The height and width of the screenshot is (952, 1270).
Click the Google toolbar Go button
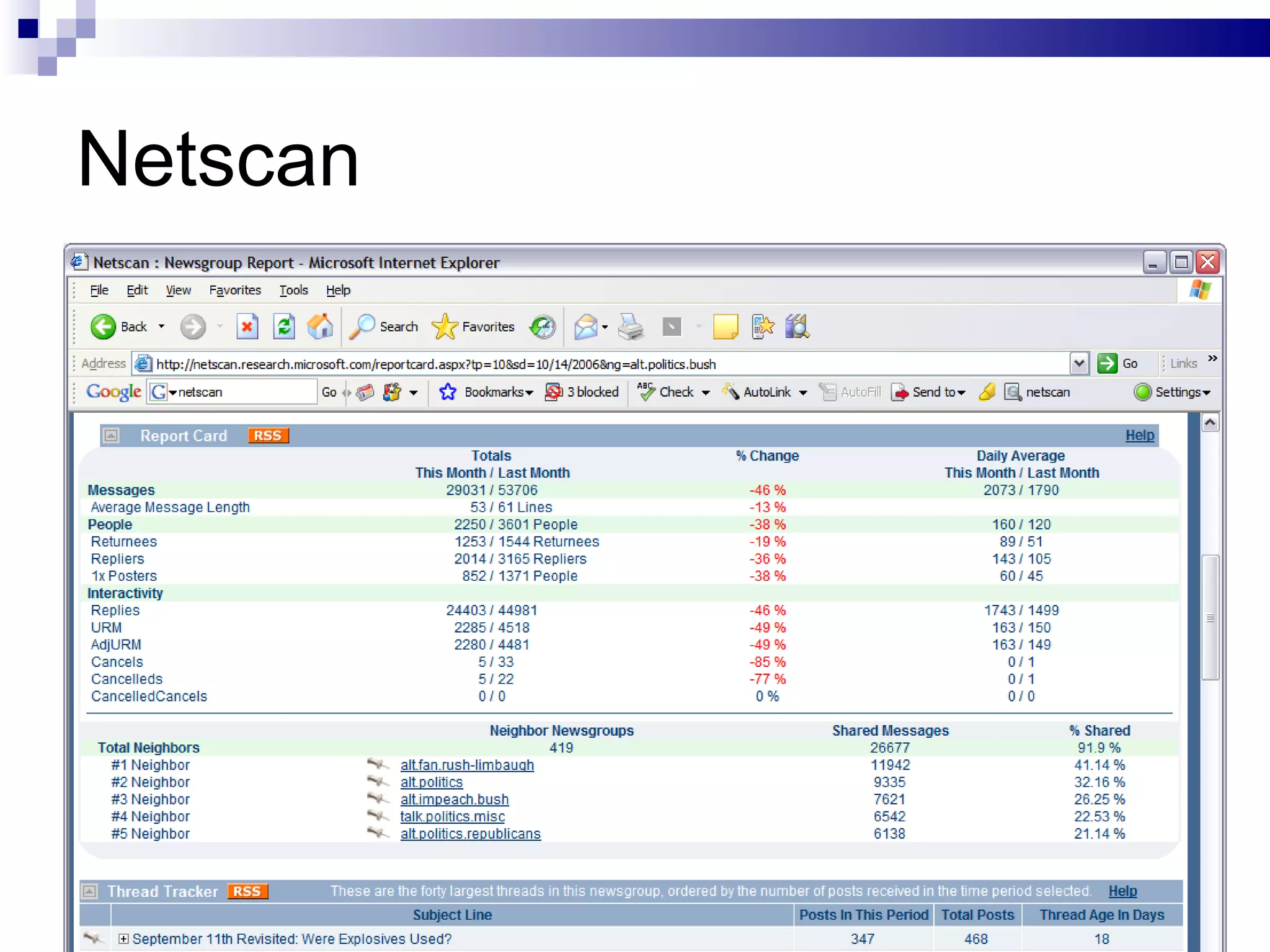pos(329,392)
